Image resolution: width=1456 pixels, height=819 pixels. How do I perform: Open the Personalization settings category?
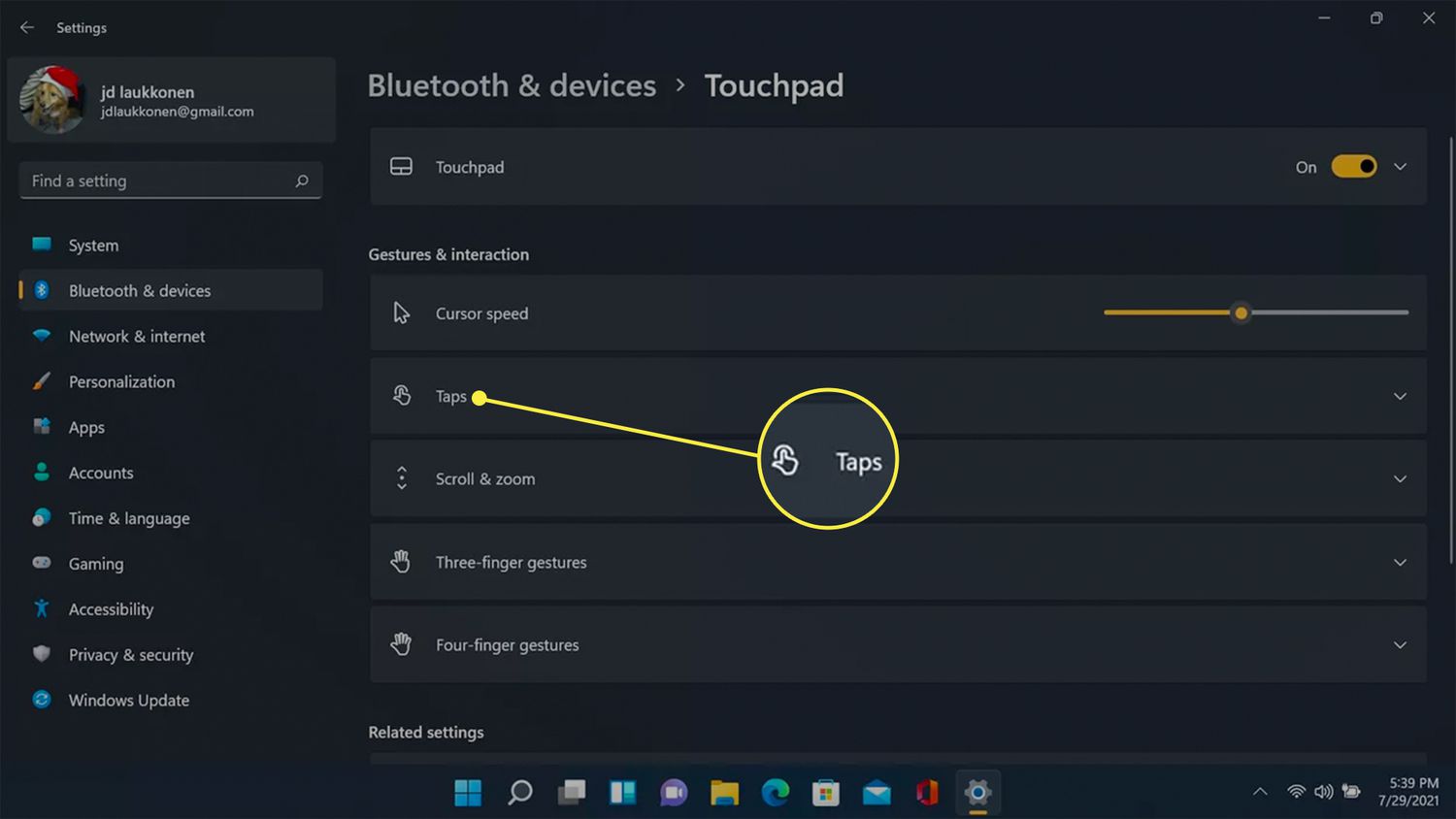tap(121, 381)
